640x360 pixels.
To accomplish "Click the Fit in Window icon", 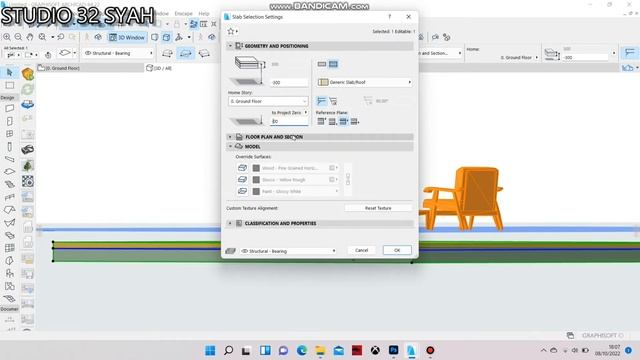I will (x=42, y=37).
